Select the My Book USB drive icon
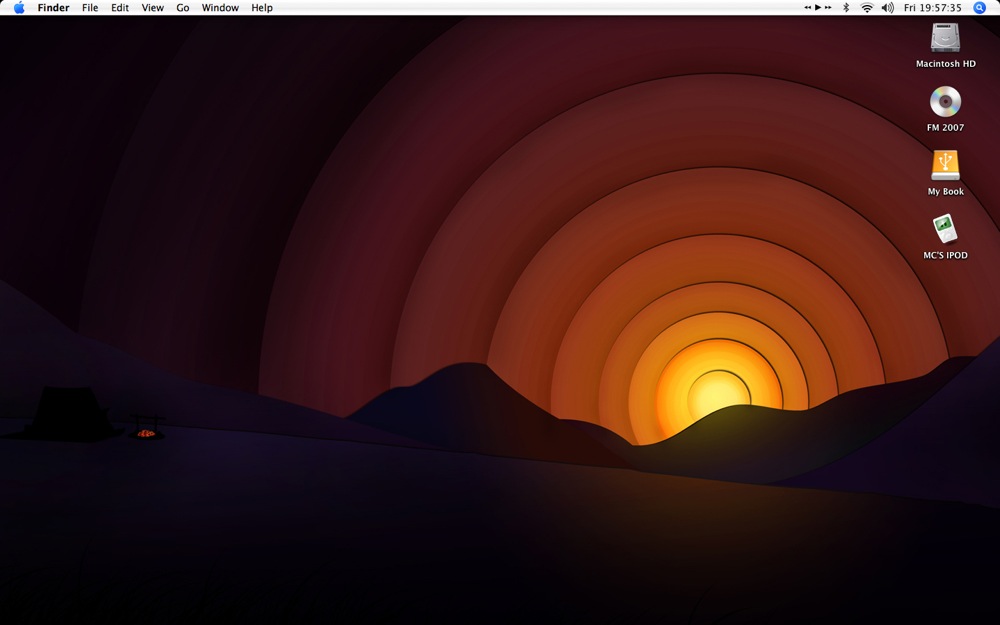 [x=945, y=166]
